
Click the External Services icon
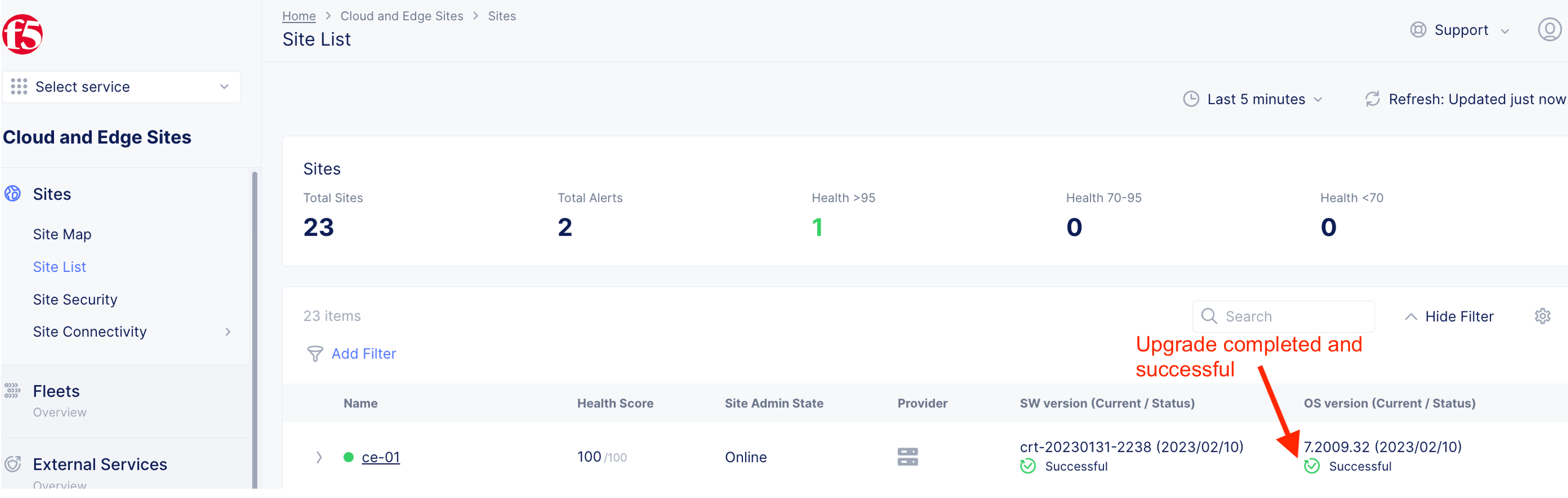point(13,465)
